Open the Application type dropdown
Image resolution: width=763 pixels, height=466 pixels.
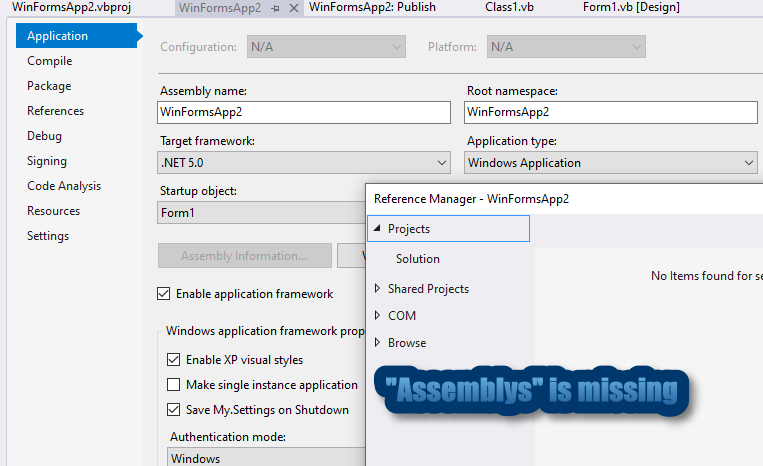click(611, 162)
